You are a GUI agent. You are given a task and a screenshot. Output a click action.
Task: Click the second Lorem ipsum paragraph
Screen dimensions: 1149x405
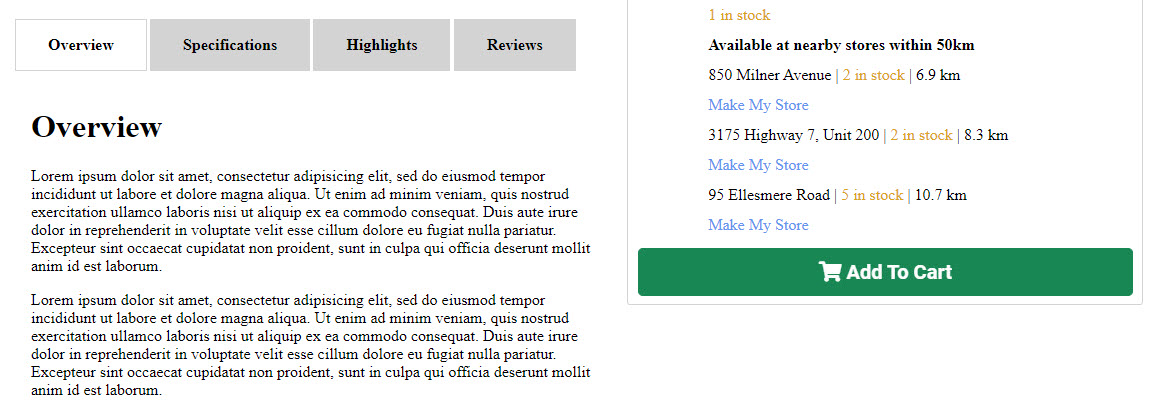pos(310,345)
